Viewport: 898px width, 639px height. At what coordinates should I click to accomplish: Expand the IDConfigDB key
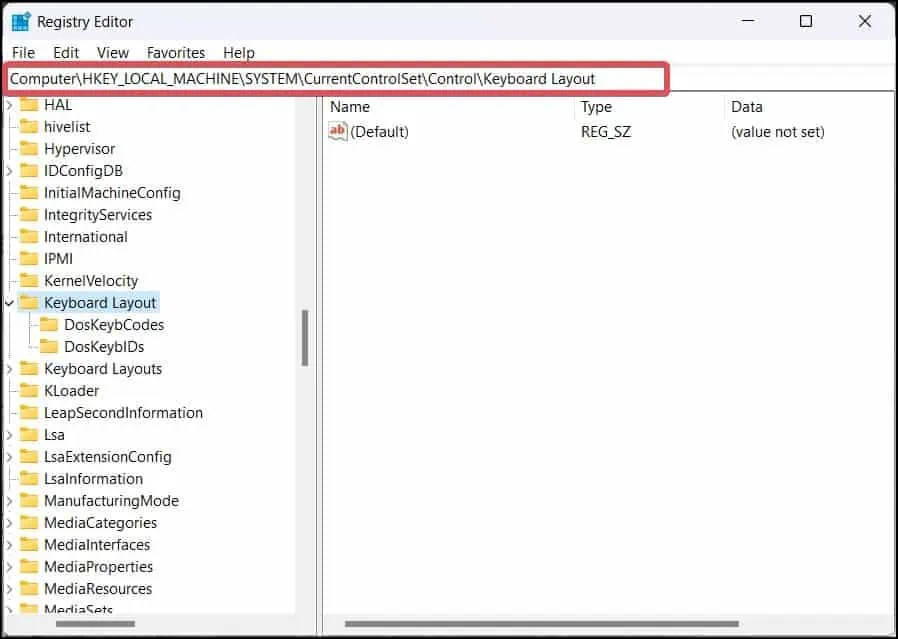click(9, 171)
